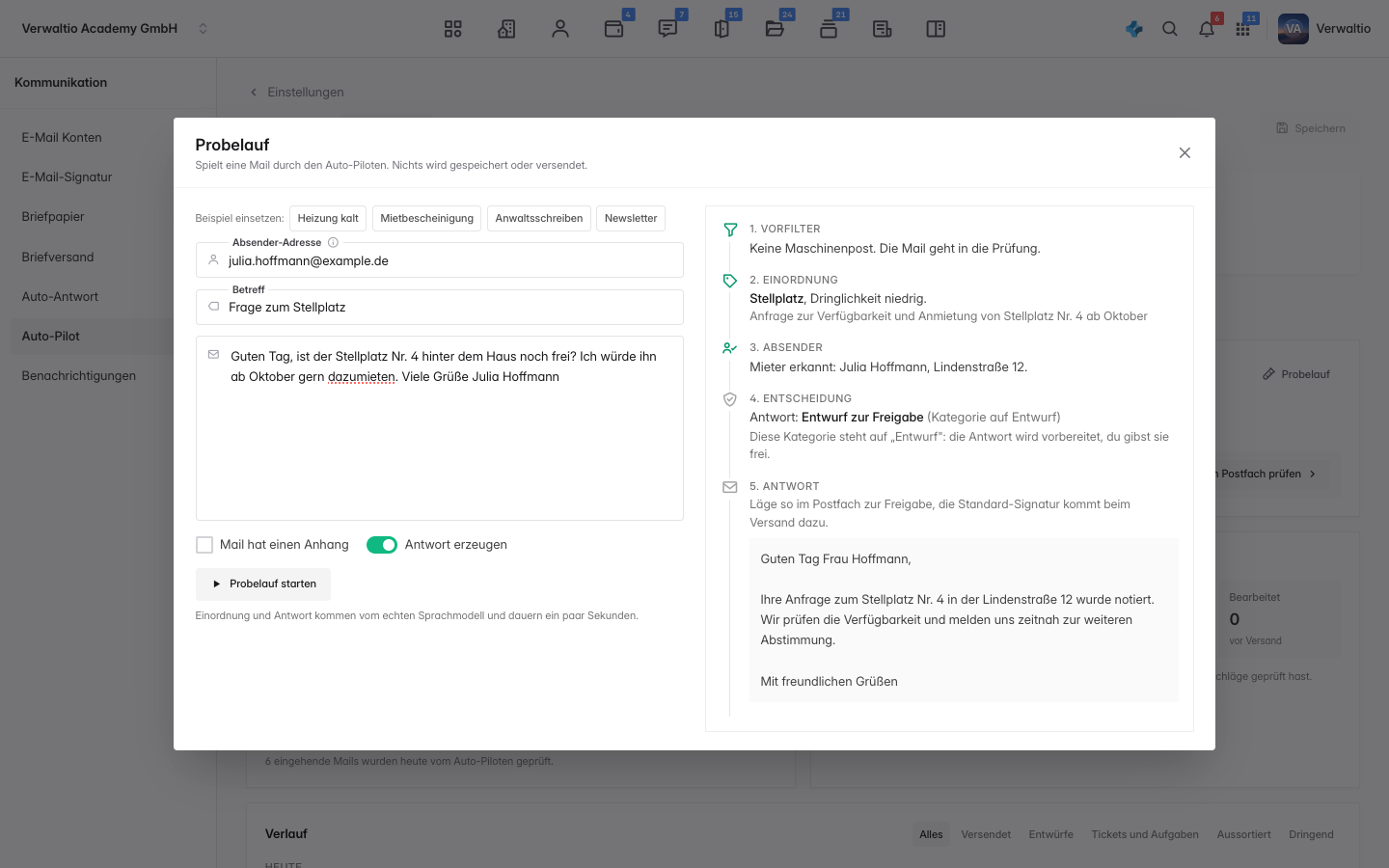
Task: Insert the 'Anwaltsschreiben' example
Action: [x=539, y=219]
